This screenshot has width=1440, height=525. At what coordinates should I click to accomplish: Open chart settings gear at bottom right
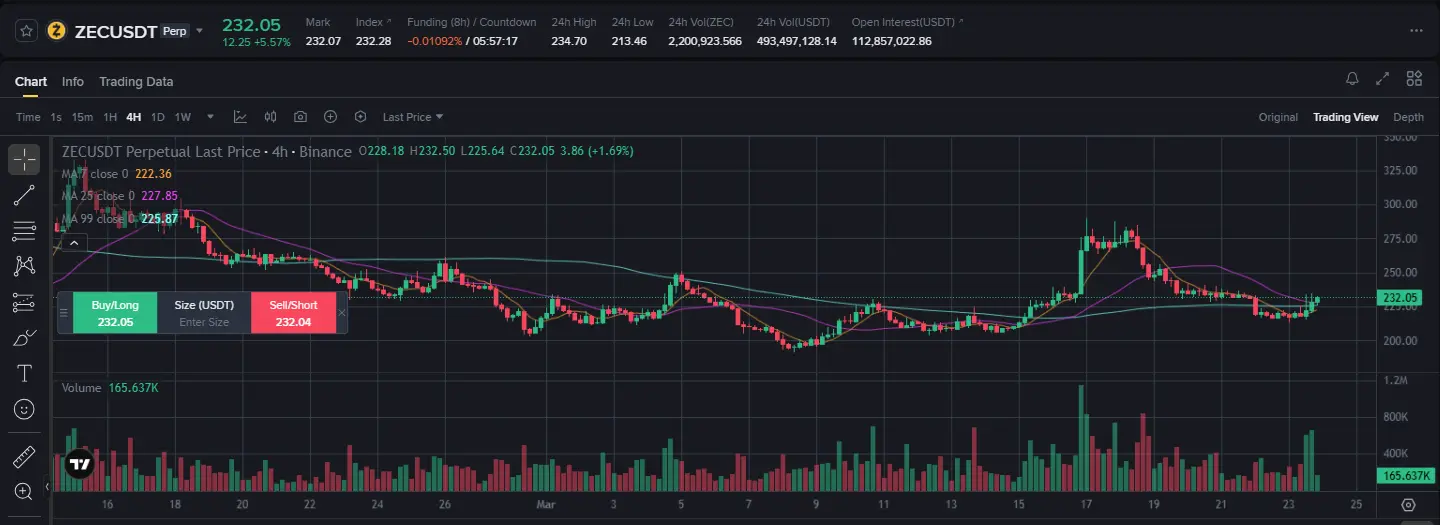1408,505
